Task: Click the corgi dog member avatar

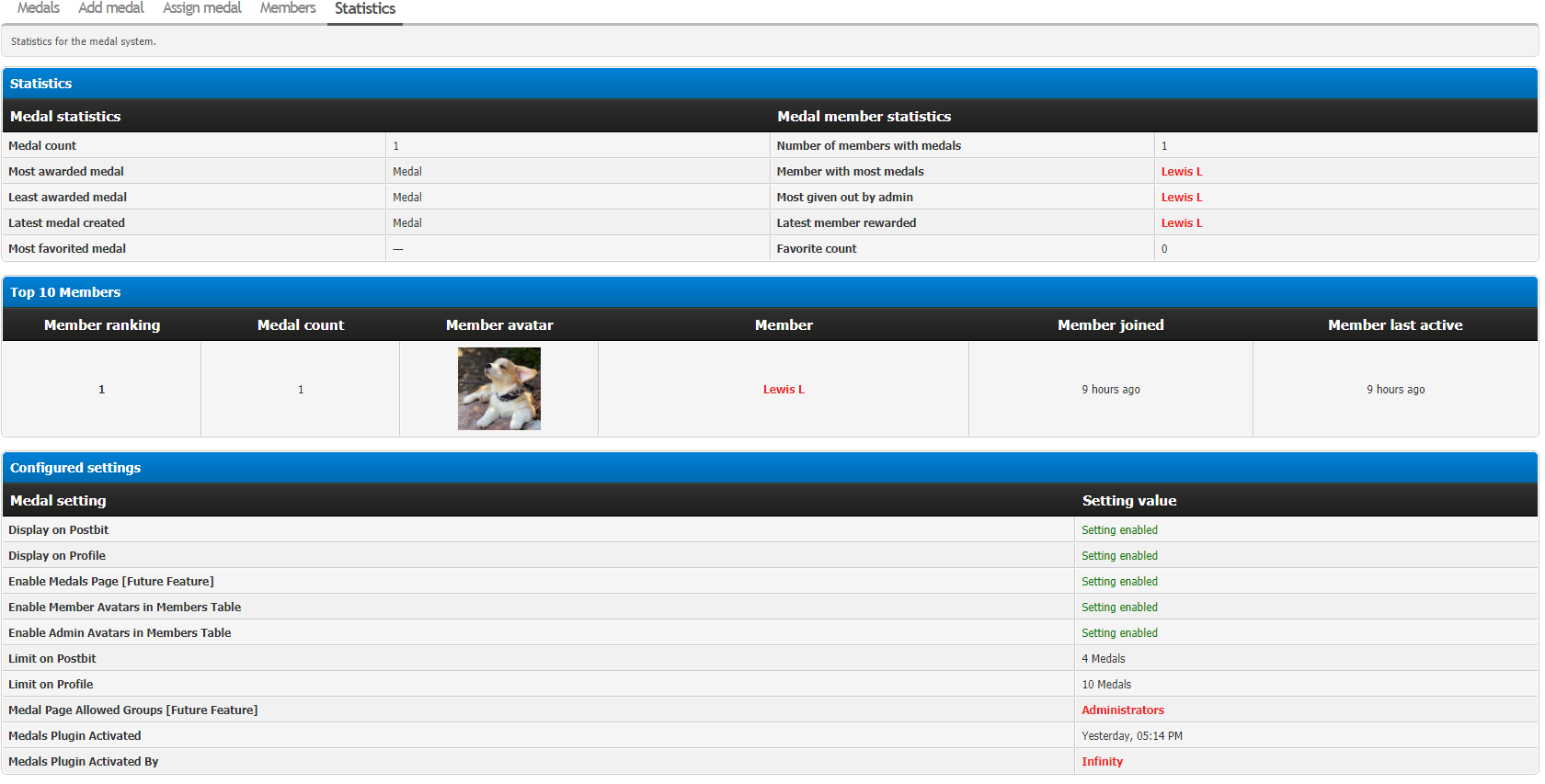Action: 498,389
